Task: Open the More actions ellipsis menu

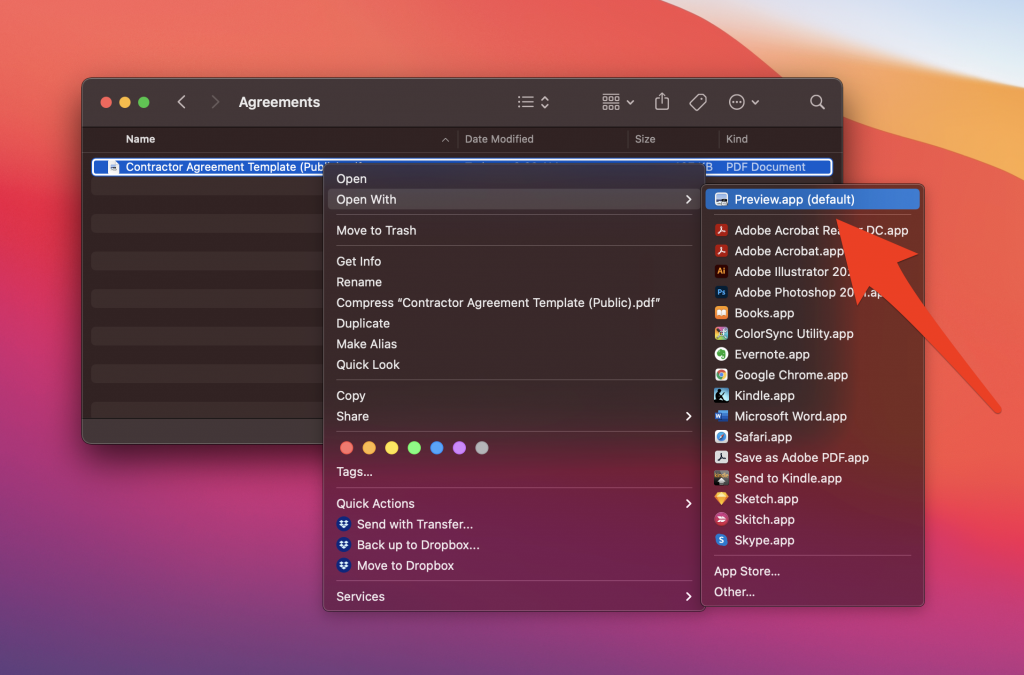Action: (x=743, y=102)
